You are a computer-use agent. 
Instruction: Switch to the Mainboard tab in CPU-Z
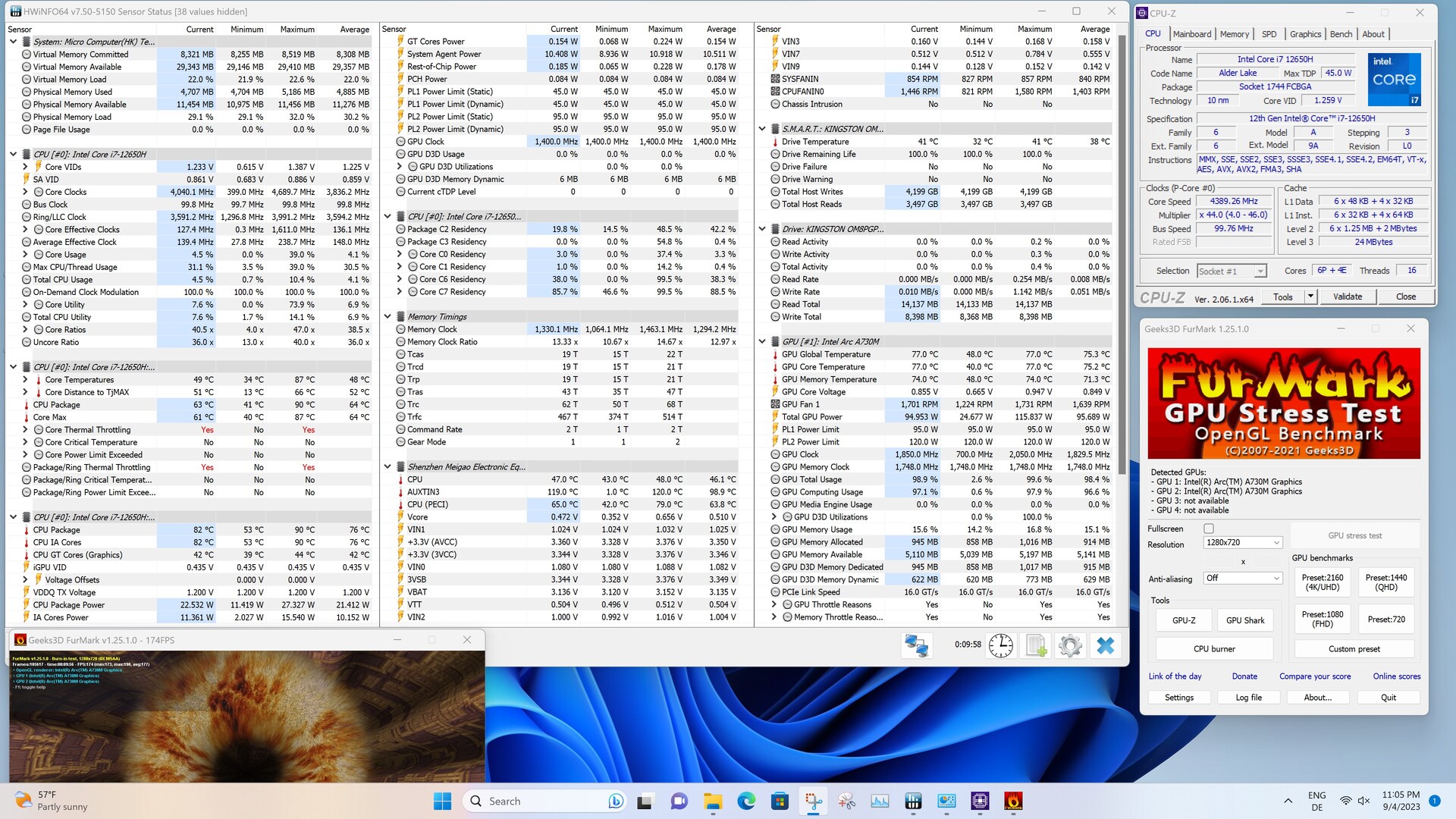1191,34
